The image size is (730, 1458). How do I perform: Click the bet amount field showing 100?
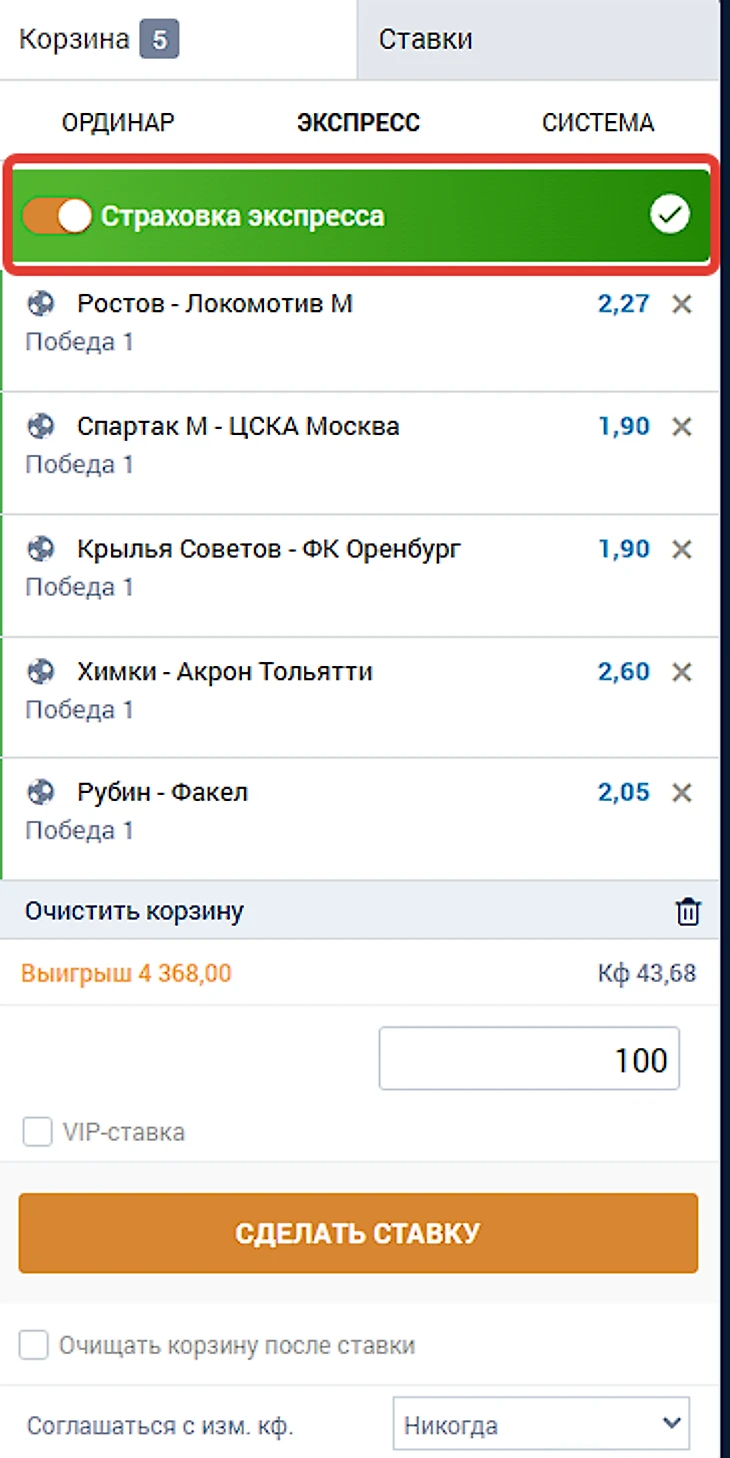point(529,1059)
